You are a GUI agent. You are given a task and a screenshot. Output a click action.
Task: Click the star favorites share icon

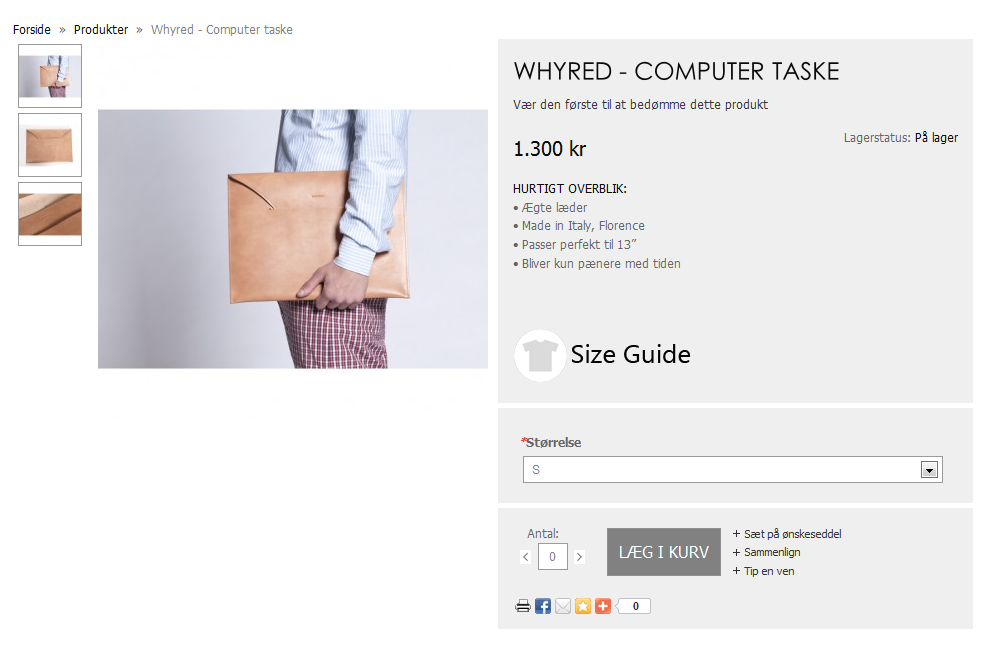click(x=583, y=606)
